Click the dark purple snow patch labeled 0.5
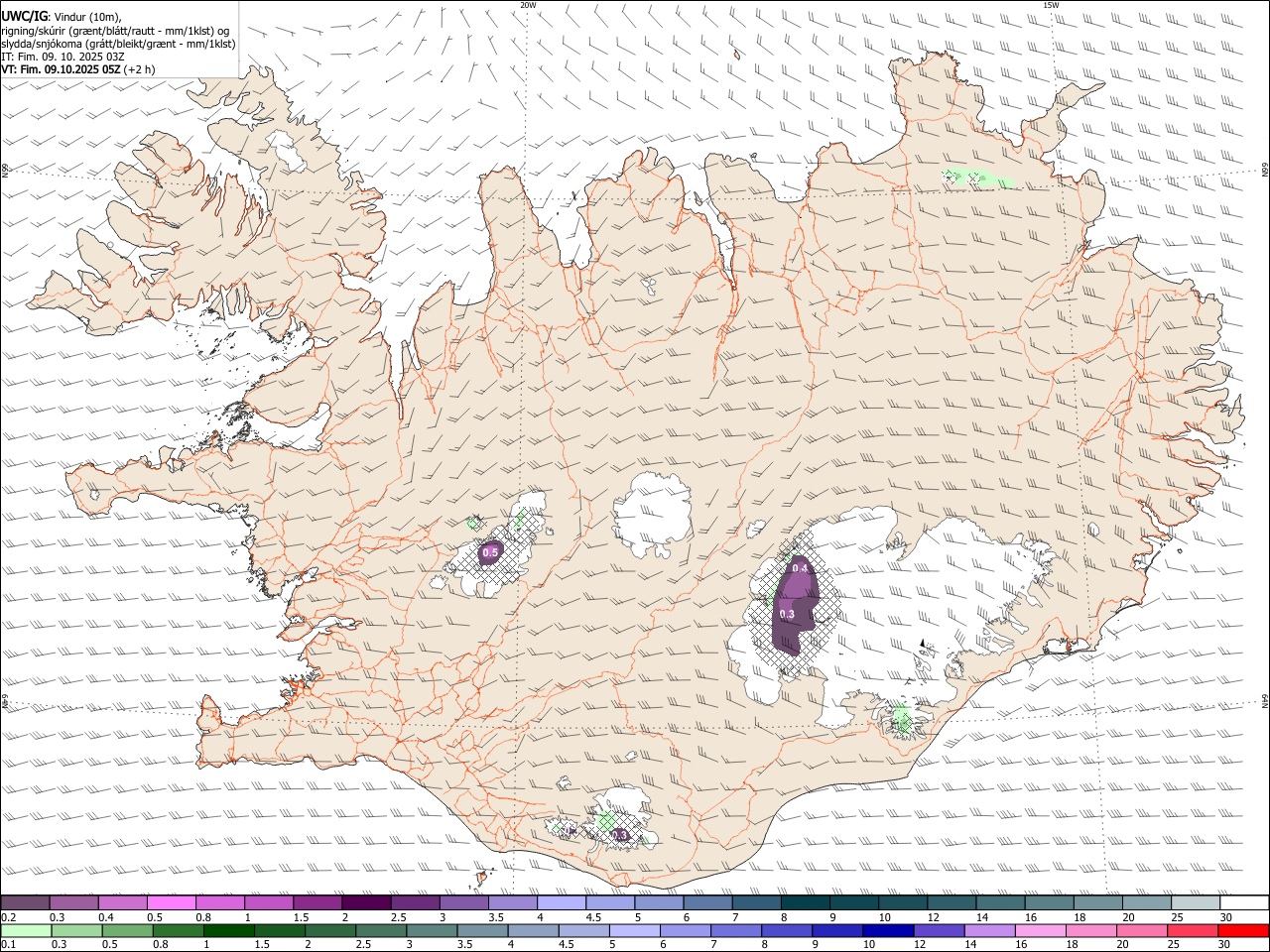This screenshot has height=952, width=1270. click(491, 552)
